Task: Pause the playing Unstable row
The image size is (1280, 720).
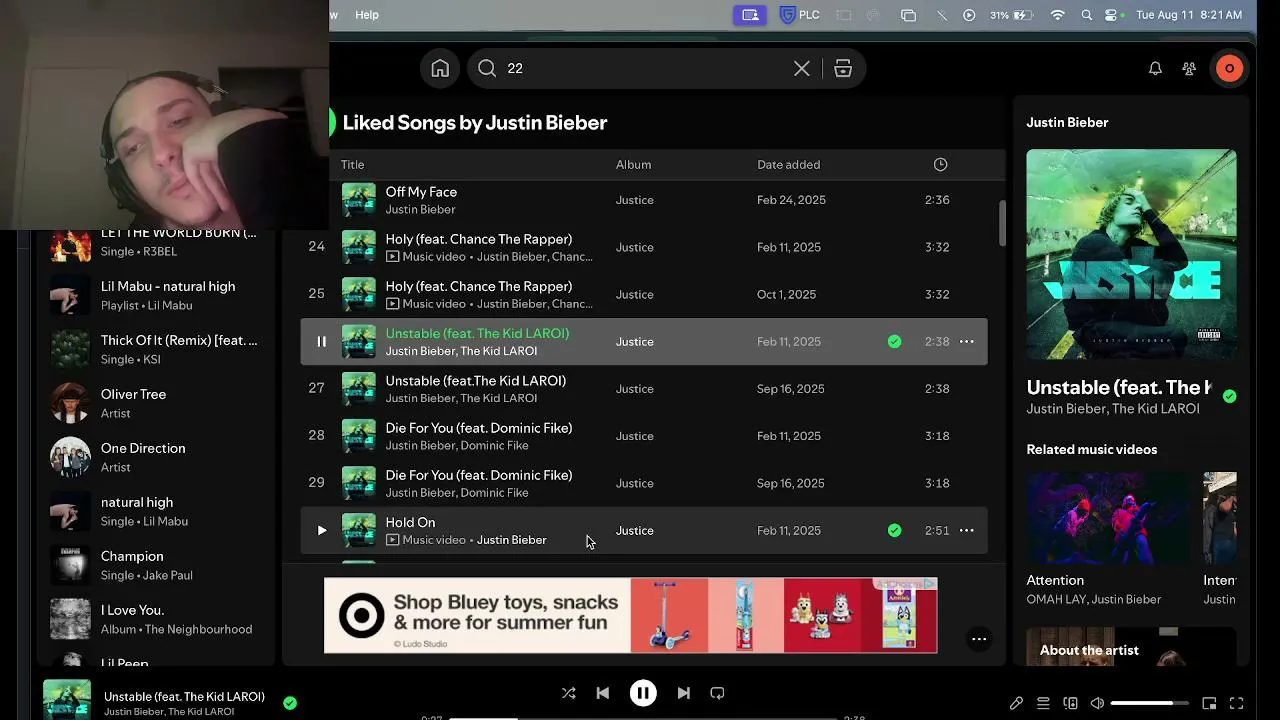Action: click(x=321, y=341)
